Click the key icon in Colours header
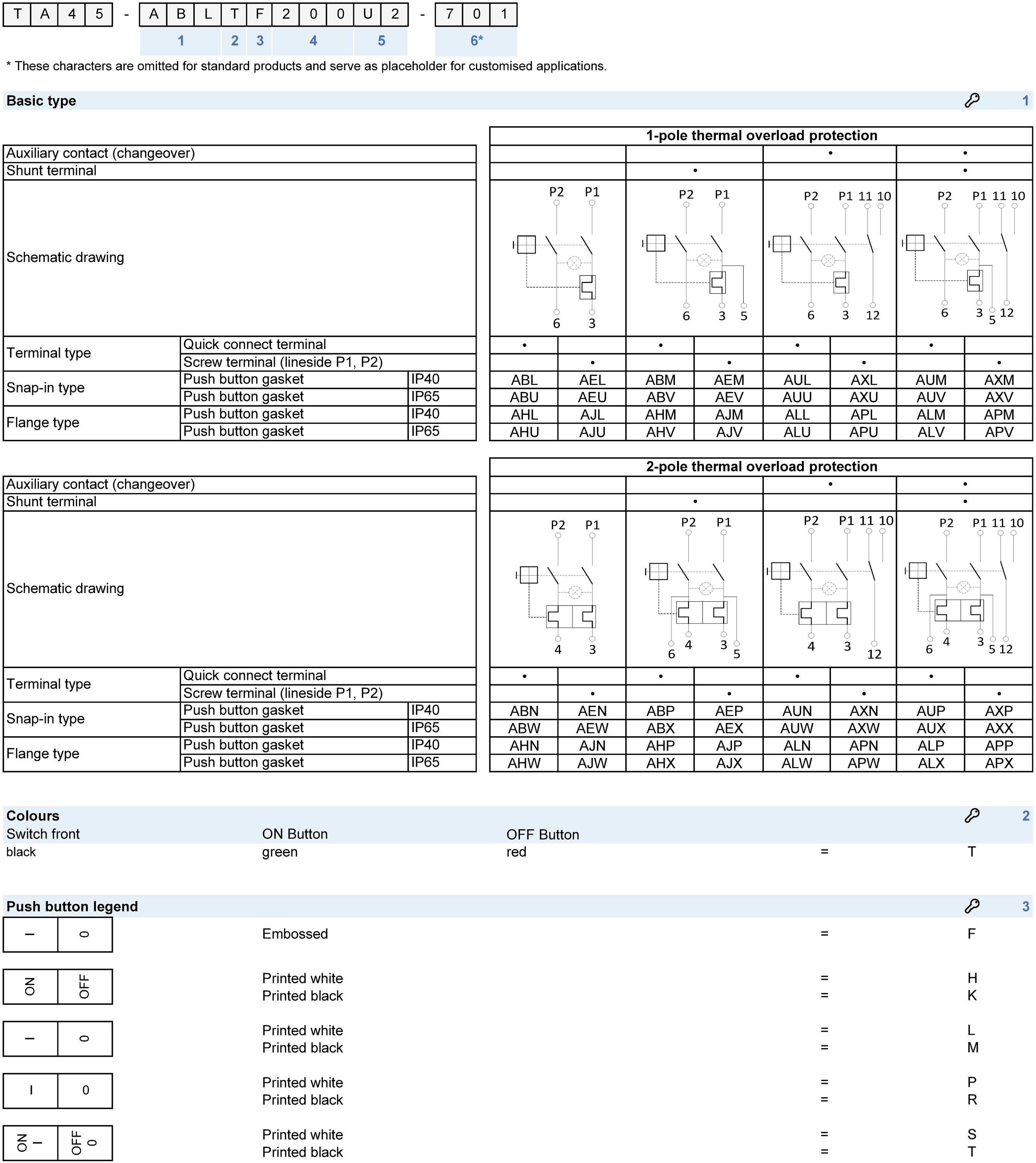The image size is (1036, 1163). click(x=972, y=815)
